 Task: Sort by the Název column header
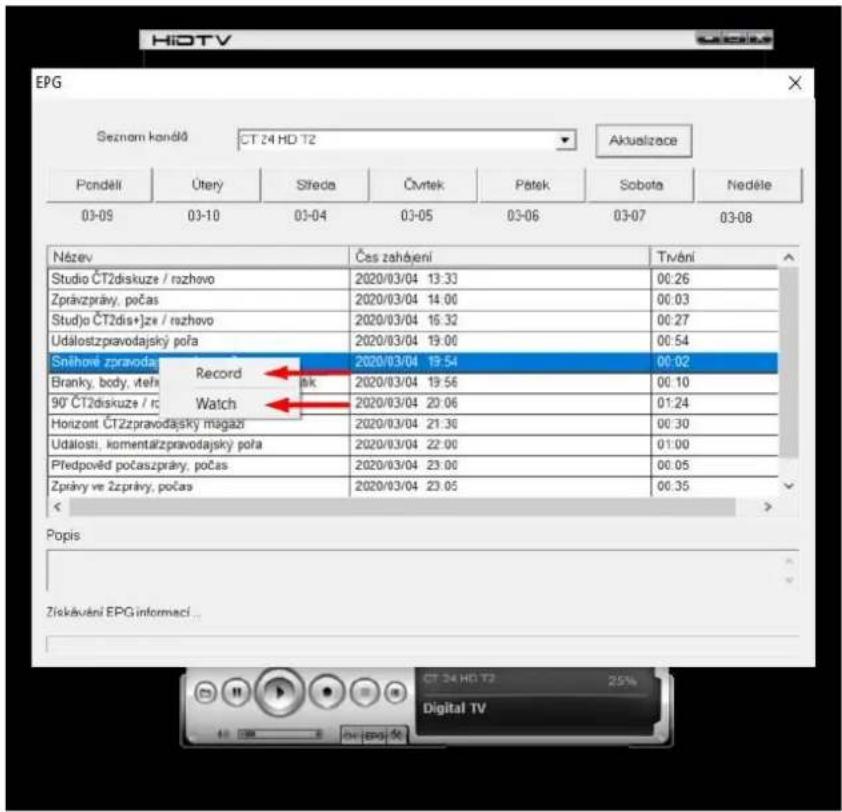click(x=198, y=257)
